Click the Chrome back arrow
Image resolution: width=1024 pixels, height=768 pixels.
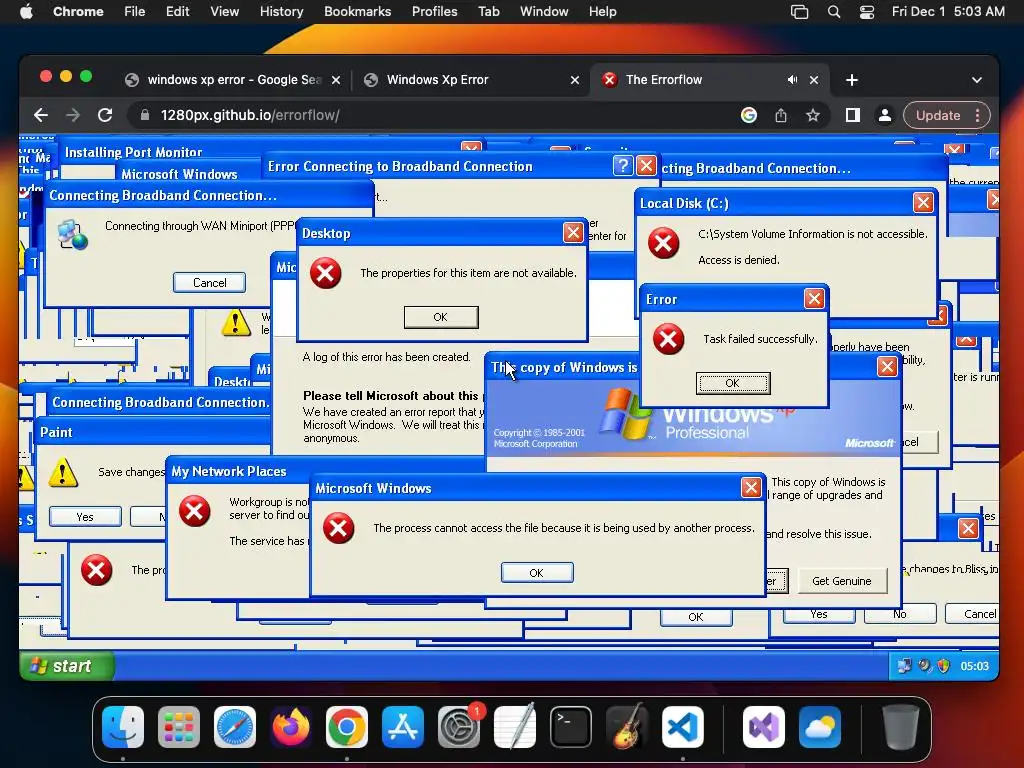41,116
